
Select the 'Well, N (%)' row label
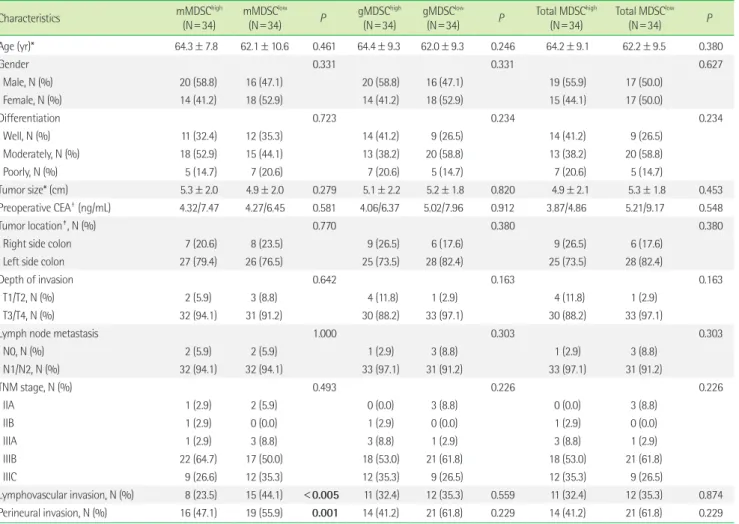click(26, 136)
